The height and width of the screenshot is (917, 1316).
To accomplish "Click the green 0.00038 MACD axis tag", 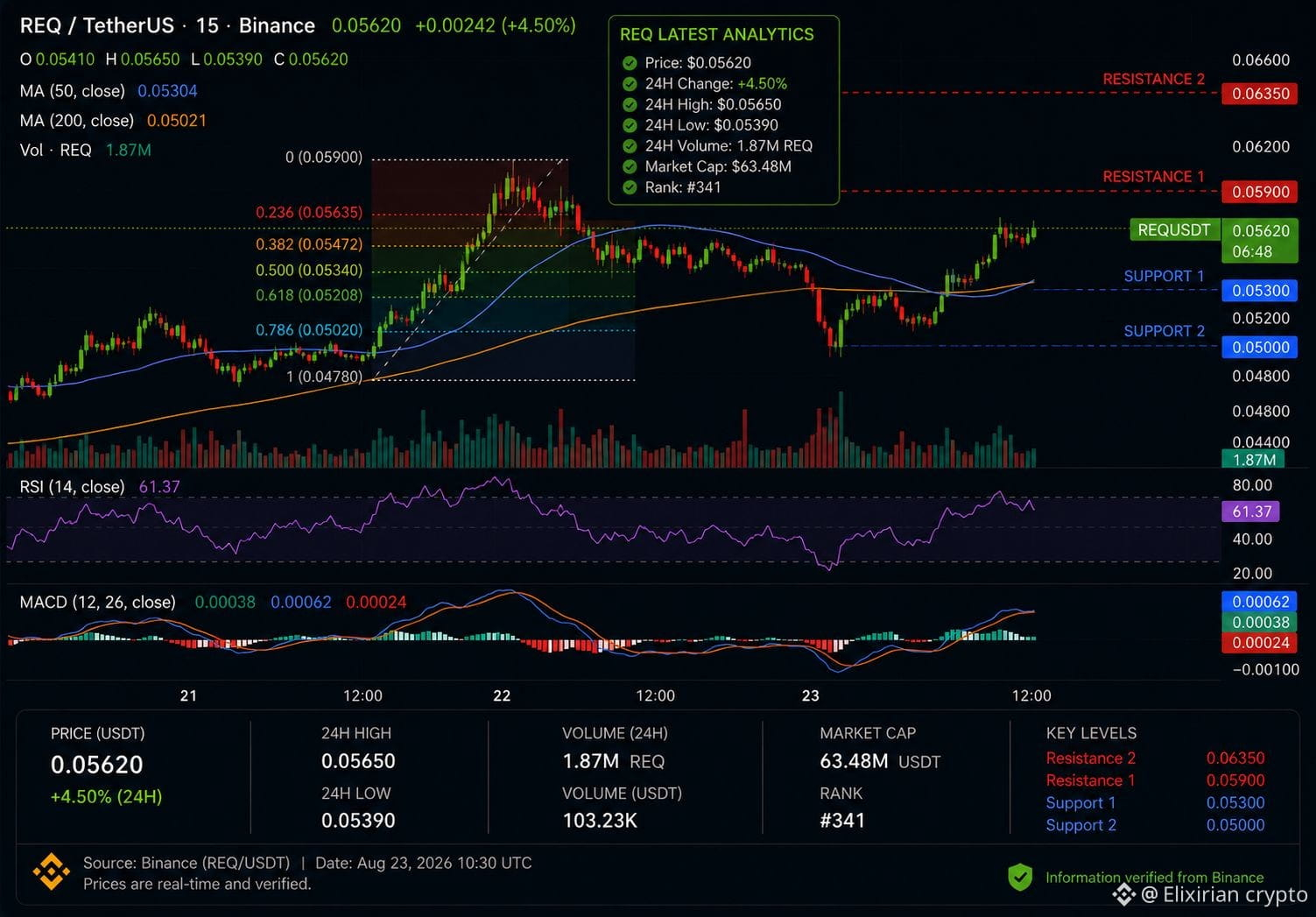I will click(1260, 622).
